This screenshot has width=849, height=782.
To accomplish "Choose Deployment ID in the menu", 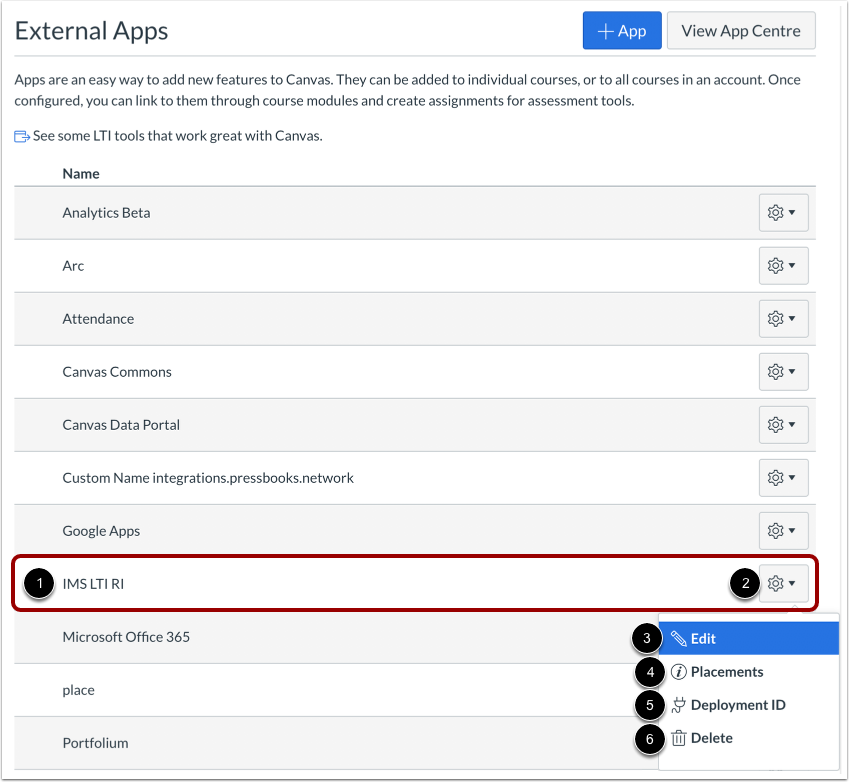I will click(737, 705).
